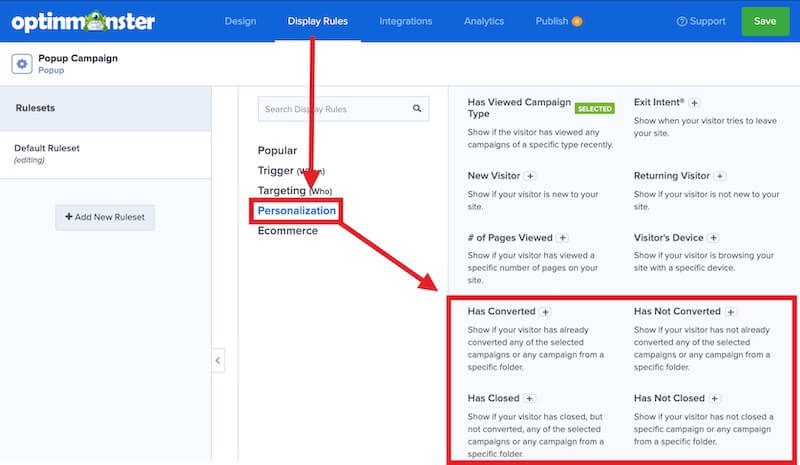Screen dimensions: 800x465
Task: Click the 'Has Not Converted' rule title
Action: (x=677, y=311)
